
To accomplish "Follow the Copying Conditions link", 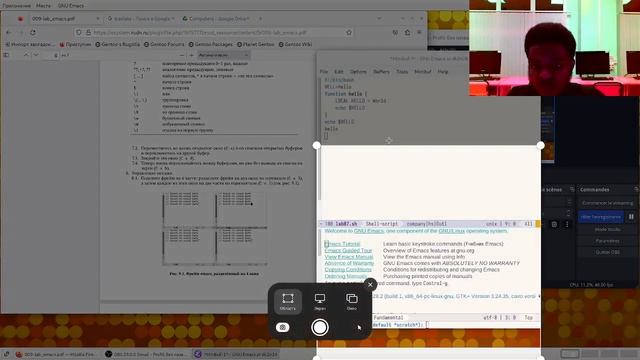I will (x=348, y=270).
